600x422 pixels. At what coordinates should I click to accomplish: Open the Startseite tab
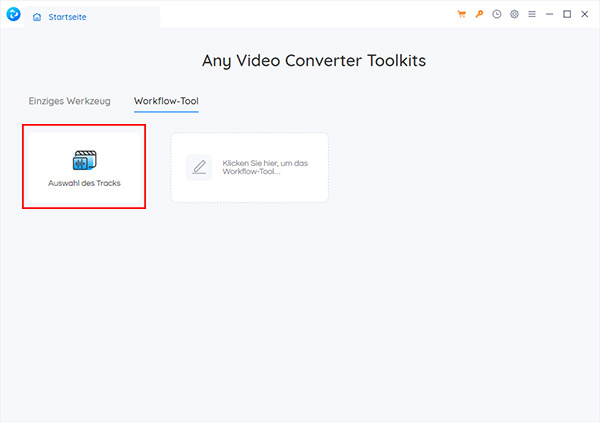(92, 17)
